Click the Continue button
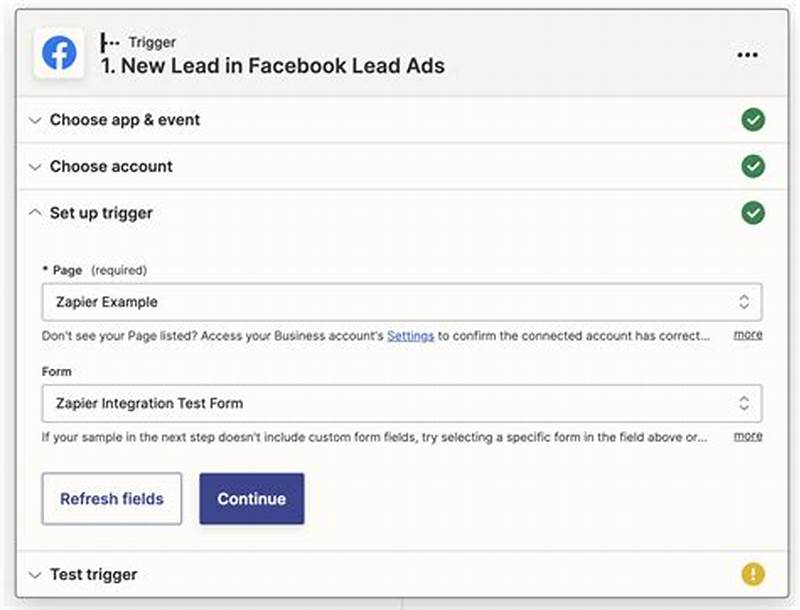 [x=251, y=499]
